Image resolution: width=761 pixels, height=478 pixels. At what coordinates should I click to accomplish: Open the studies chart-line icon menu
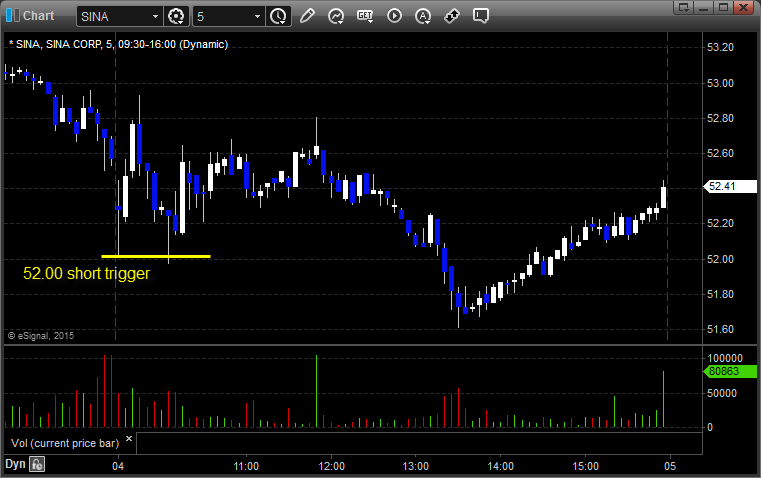click(336, 16)
